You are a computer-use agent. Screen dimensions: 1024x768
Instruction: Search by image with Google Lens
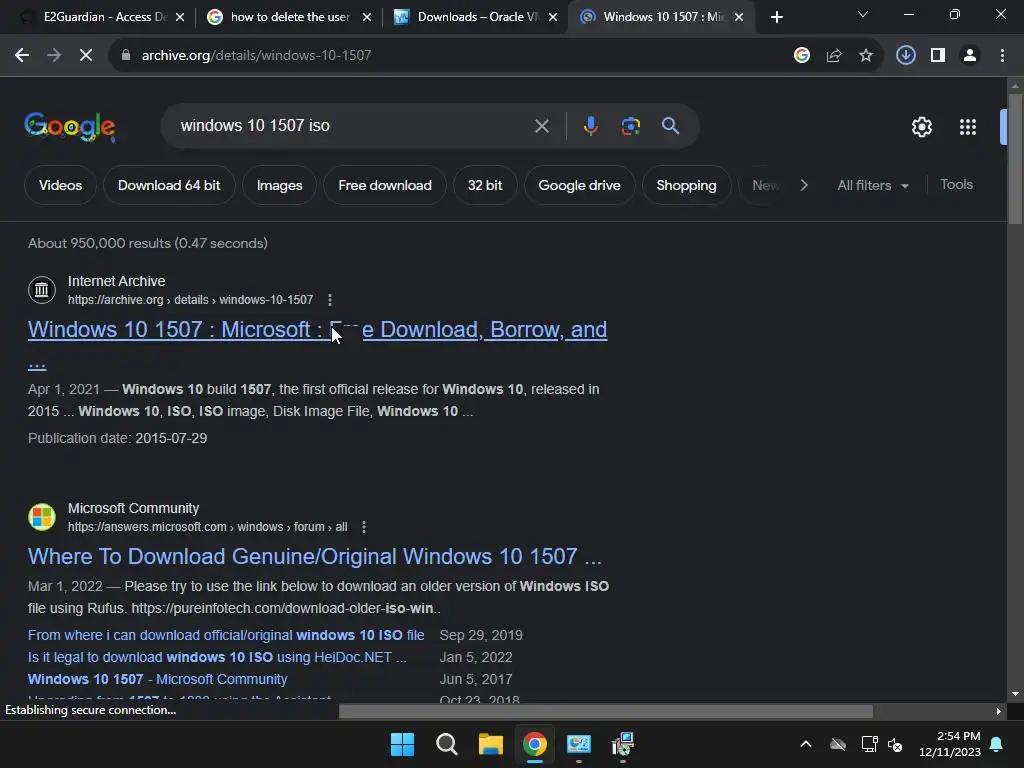(631, 126)
